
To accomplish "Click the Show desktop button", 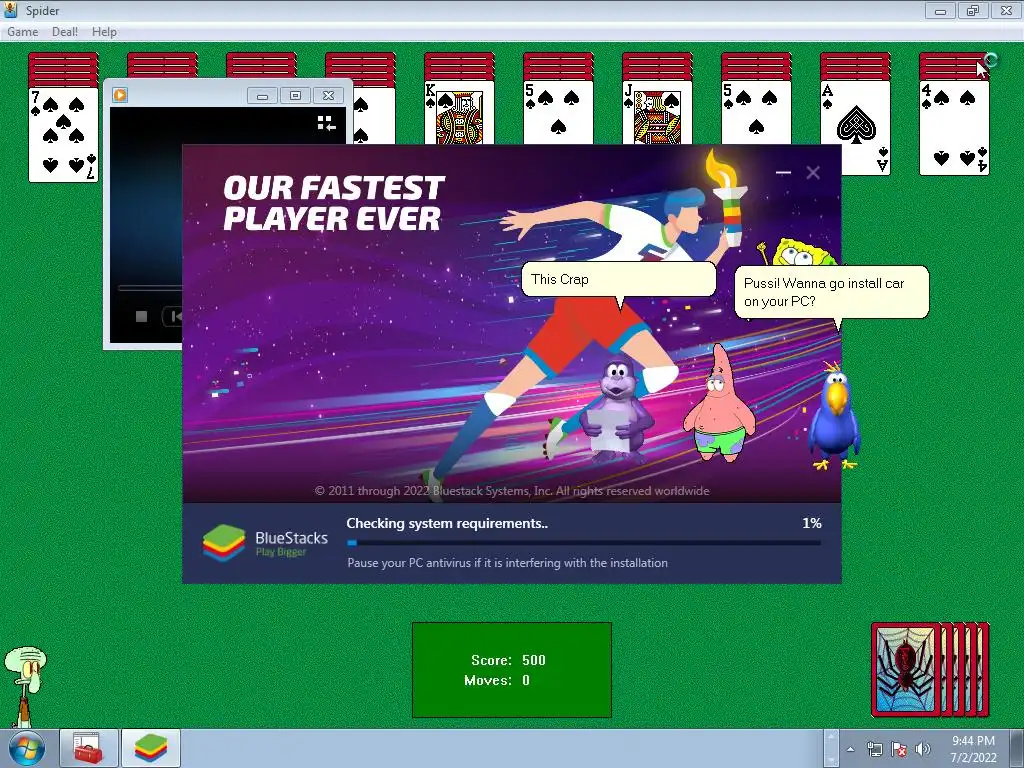I will [x=1018, y=748].
